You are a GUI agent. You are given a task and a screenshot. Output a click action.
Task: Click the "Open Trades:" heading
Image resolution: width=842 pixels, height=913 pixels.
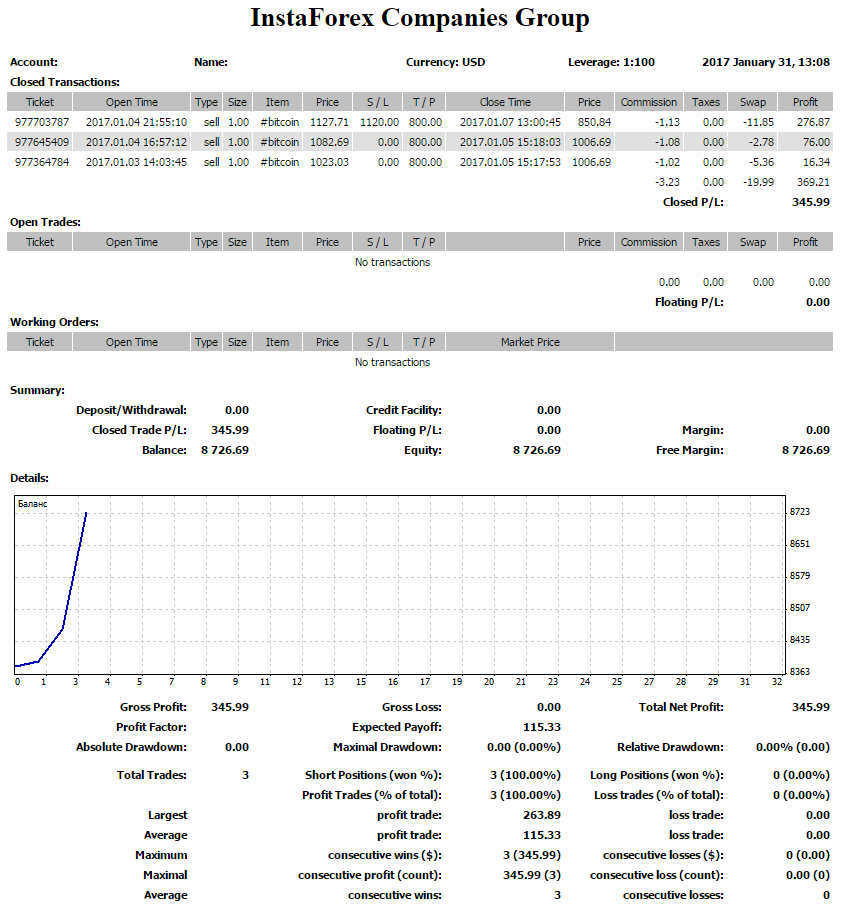pos(45,222)
